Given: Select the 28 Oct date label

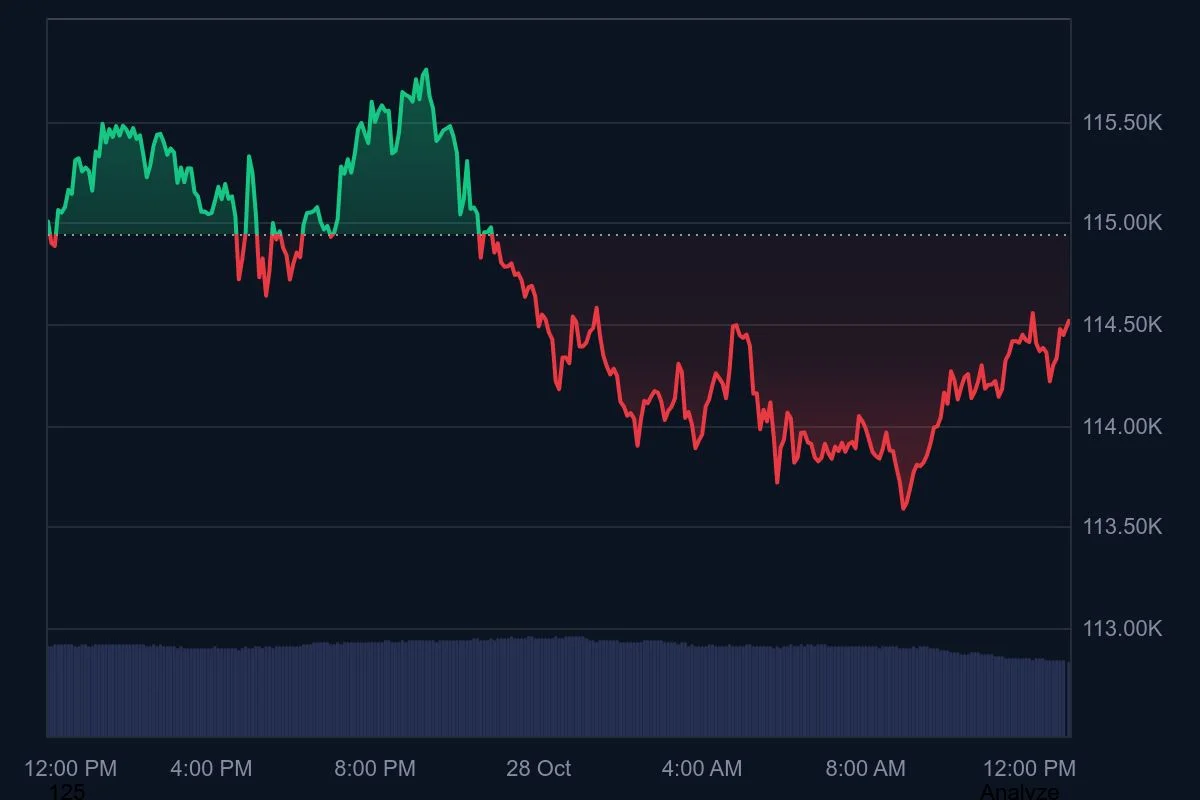Looking at the screenshot, I should pos(538,769).
